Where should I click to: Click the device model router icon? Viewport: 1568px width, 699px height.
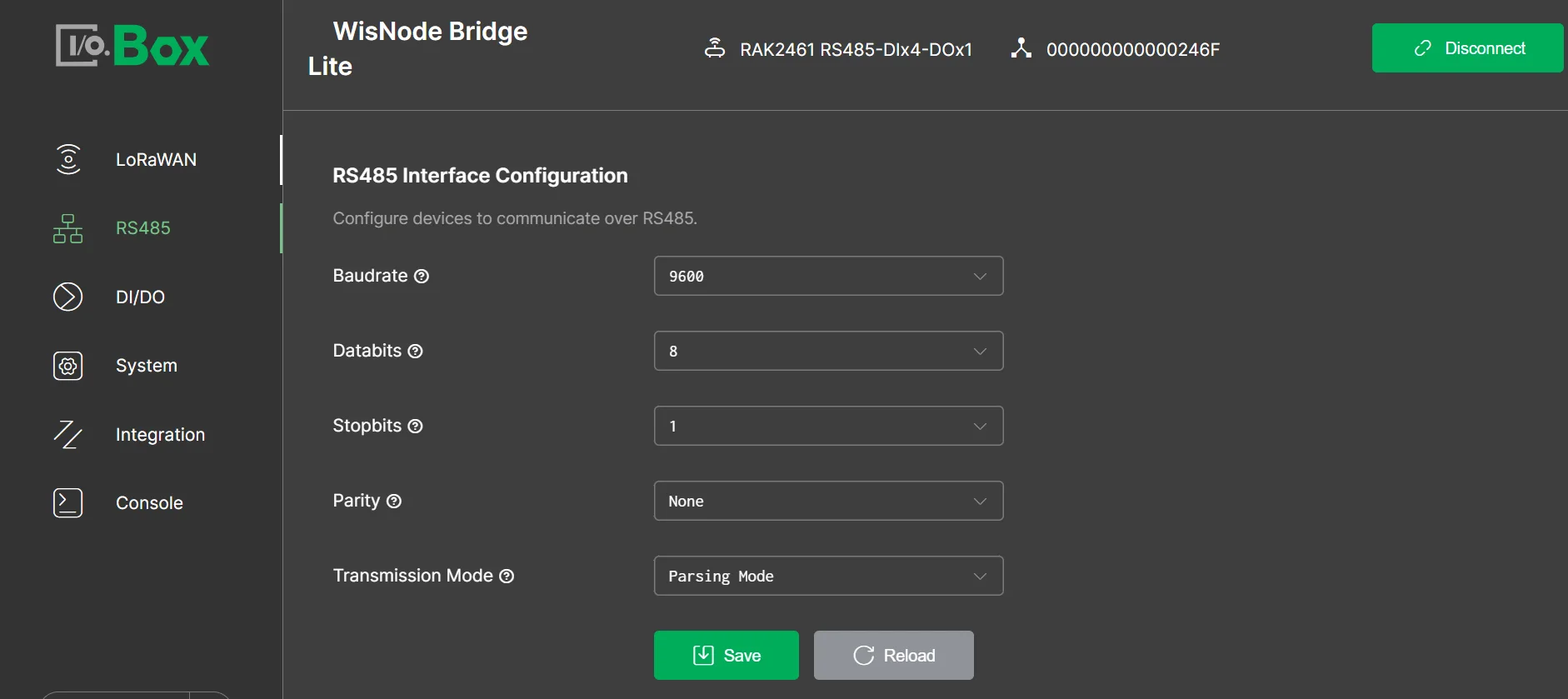[715, 48]
